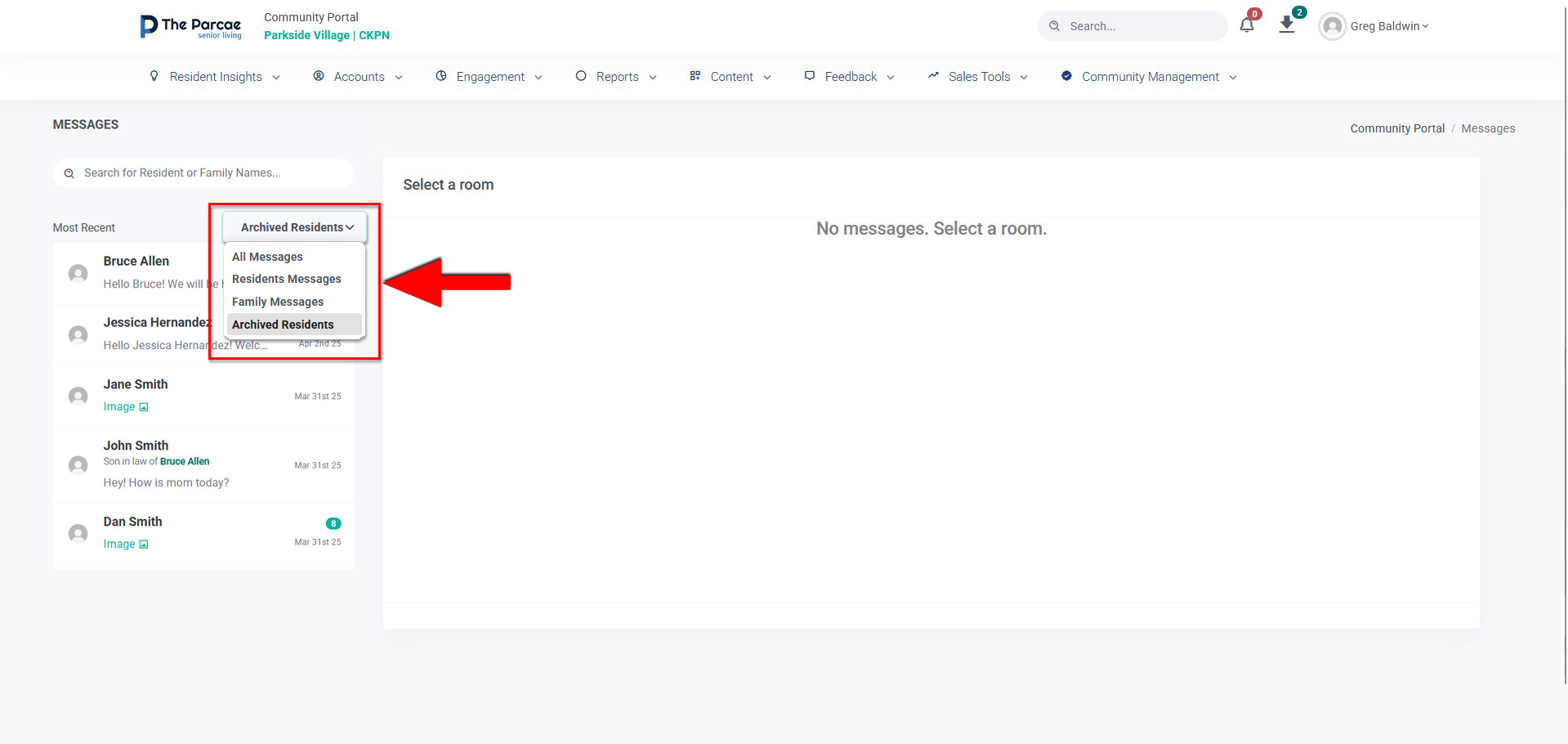Click the top Search input field
Screen dimensions: 1568x744
coord(1132,26)
